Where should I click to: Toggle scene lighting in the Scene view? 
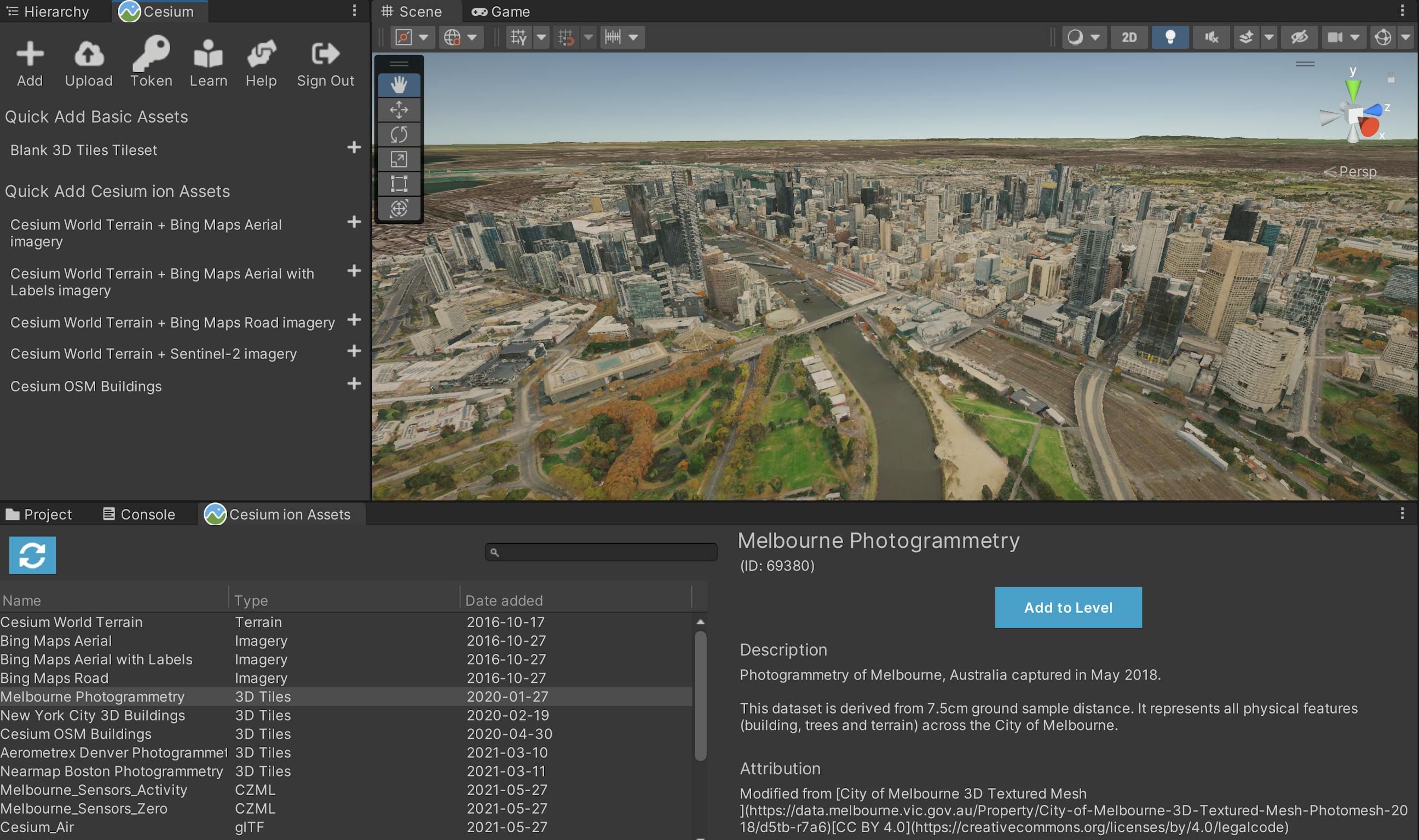pyautogui.click(x=1170, y=37)
